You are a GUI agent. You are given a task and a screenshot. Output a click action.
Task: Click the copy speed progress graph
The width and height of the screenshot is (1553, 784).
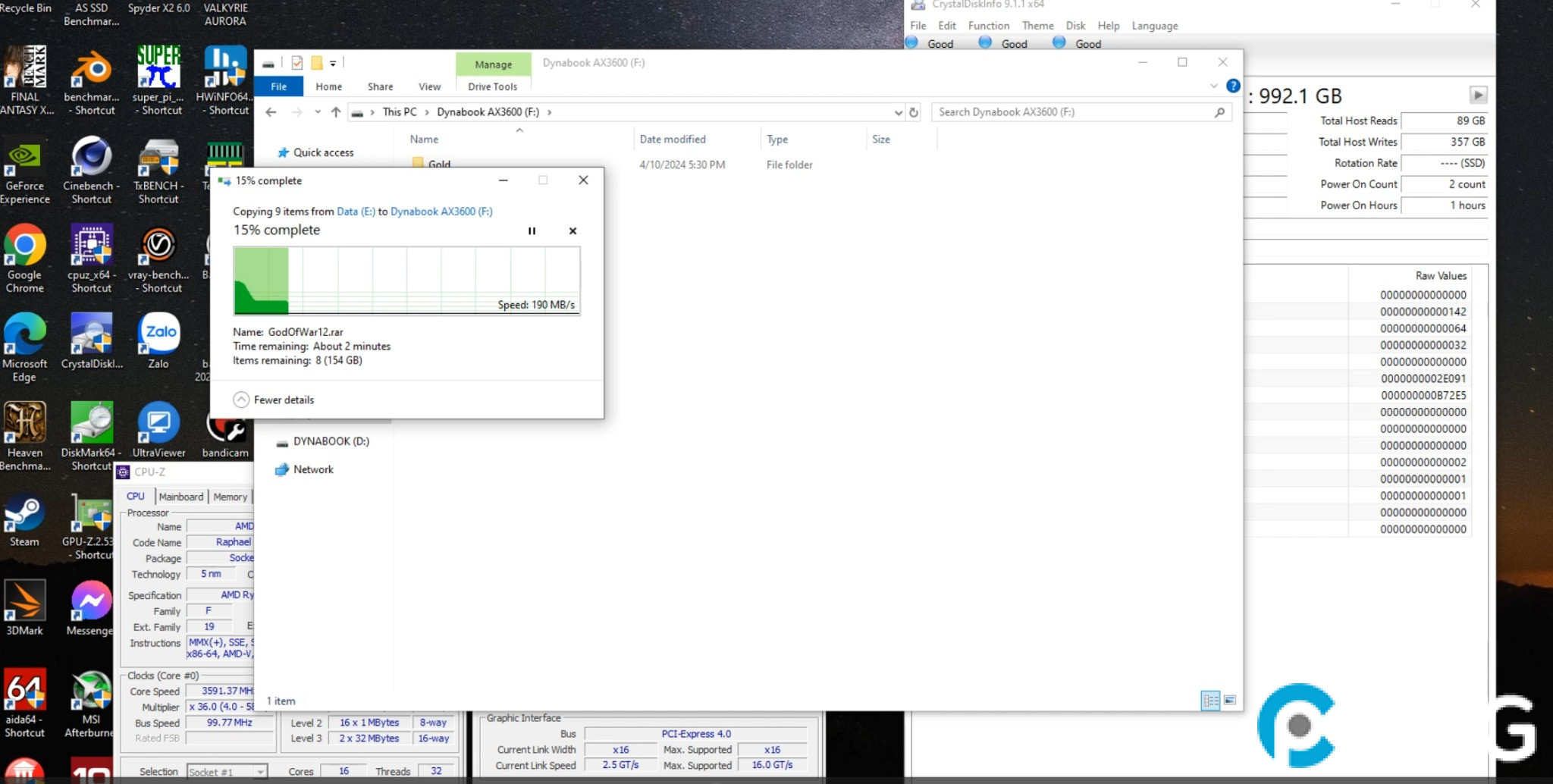click(x=406, y=281)
